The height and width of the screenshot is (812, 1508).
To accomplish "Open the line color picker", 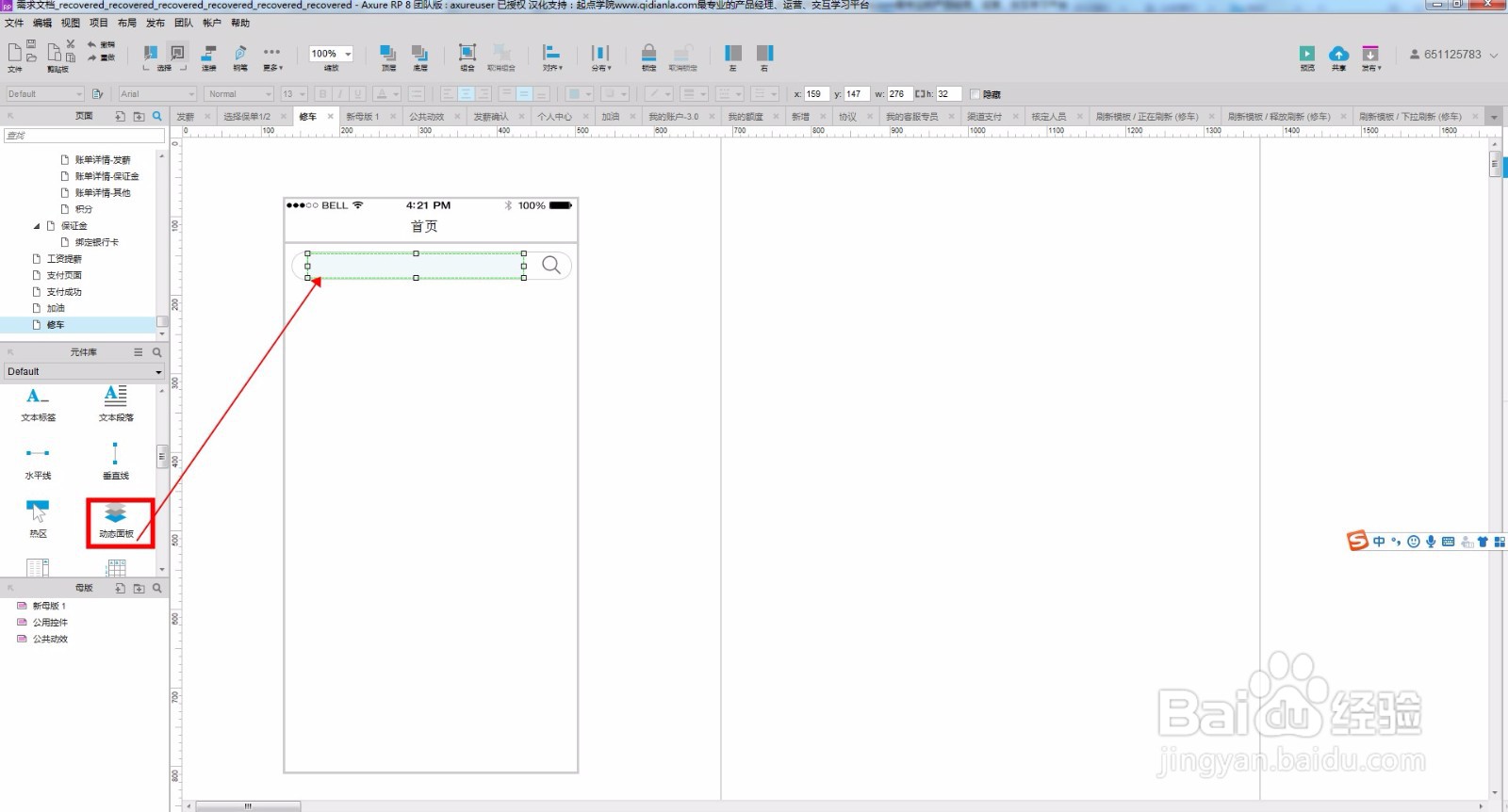I will [658, 93].
